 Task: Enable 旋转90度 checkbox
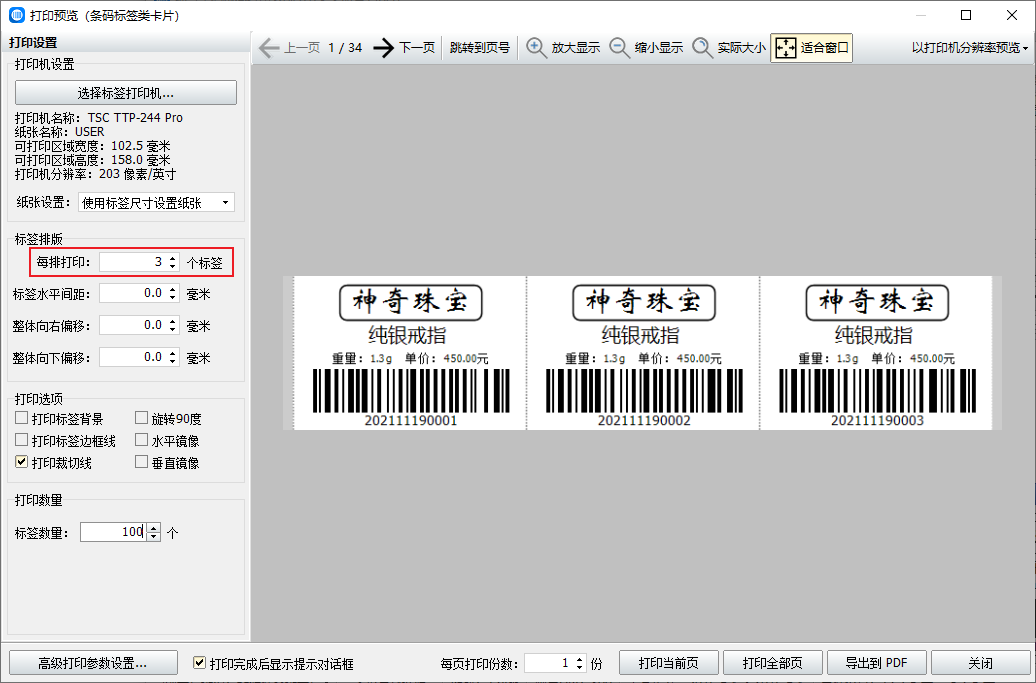[141, 418]
